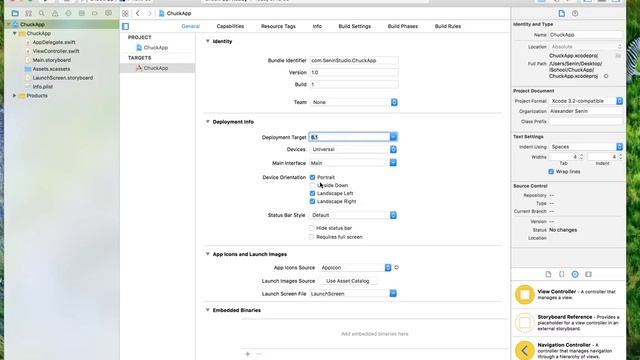Image resolution: width=640 pixels, height=360 pixels.
Task: Open the Find navigator magnifier icon
Action: (x=42, y=13)
